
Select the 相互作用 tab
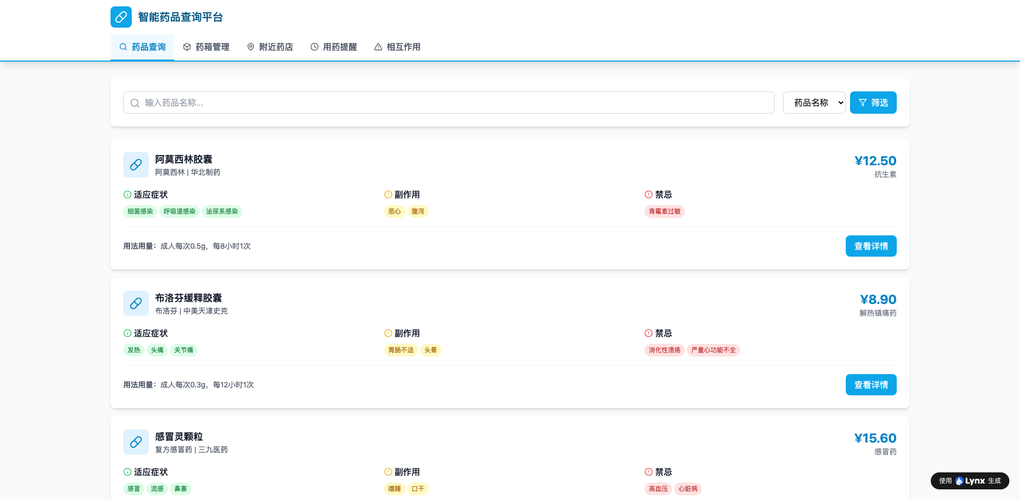coord(397,47)
